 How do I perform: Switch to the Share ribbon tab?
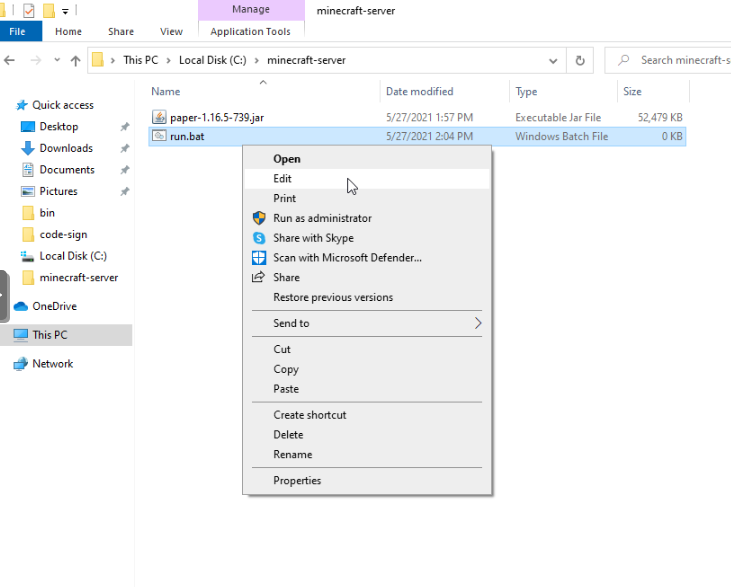[121, 32]
